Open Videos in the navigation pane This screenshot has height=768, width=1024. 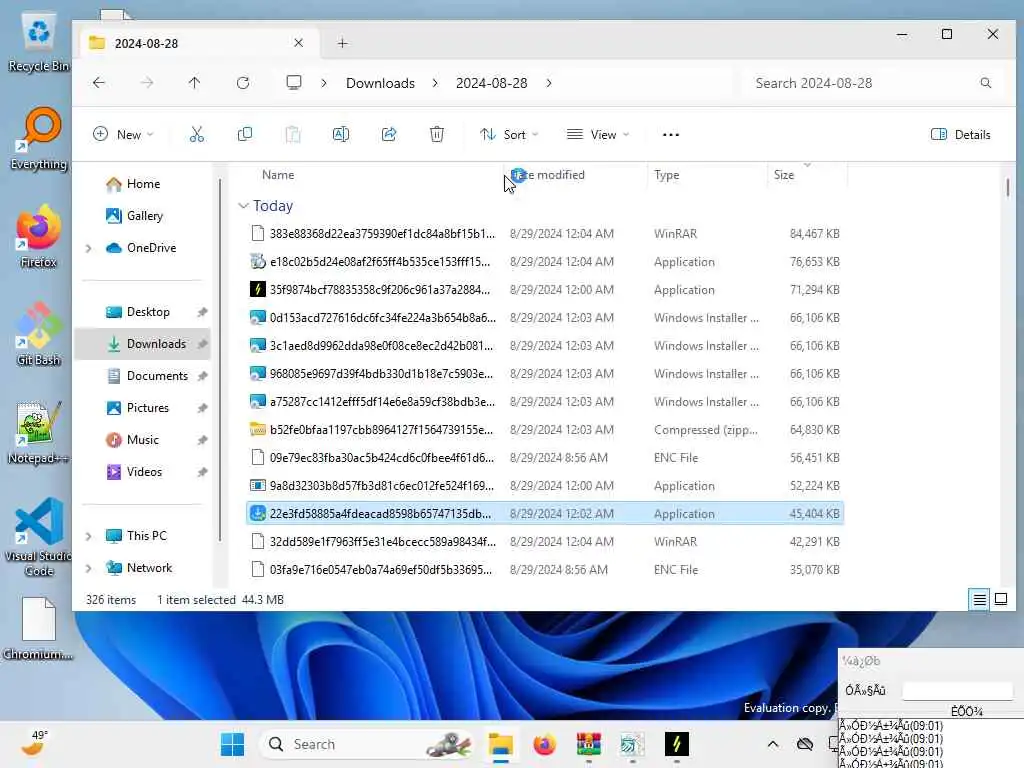pos(144,472)
